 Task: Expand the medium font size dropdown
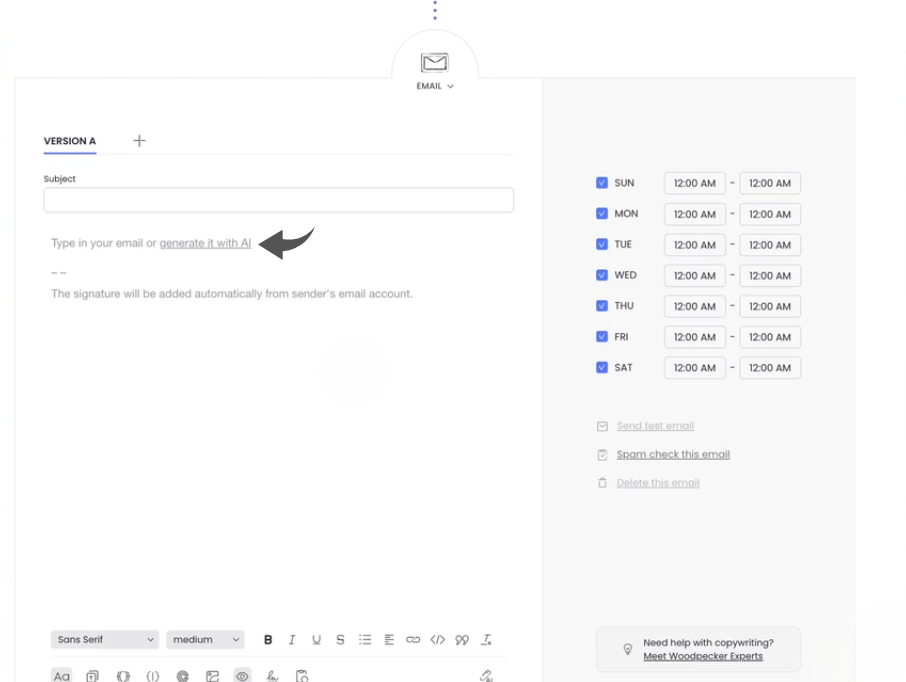pos(206,640)
